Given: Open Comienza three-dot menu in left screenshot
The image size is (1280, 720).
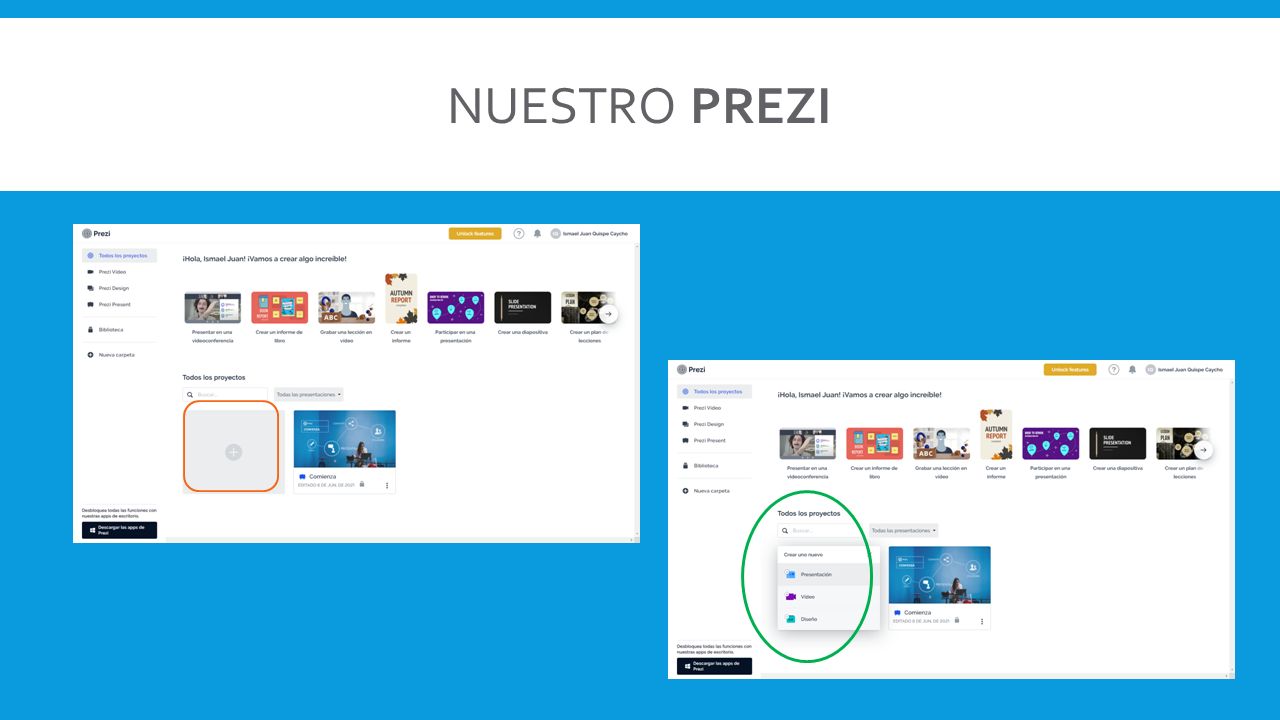Looking at the screenshot, I should pyautogui.click(x=387, y=485).
